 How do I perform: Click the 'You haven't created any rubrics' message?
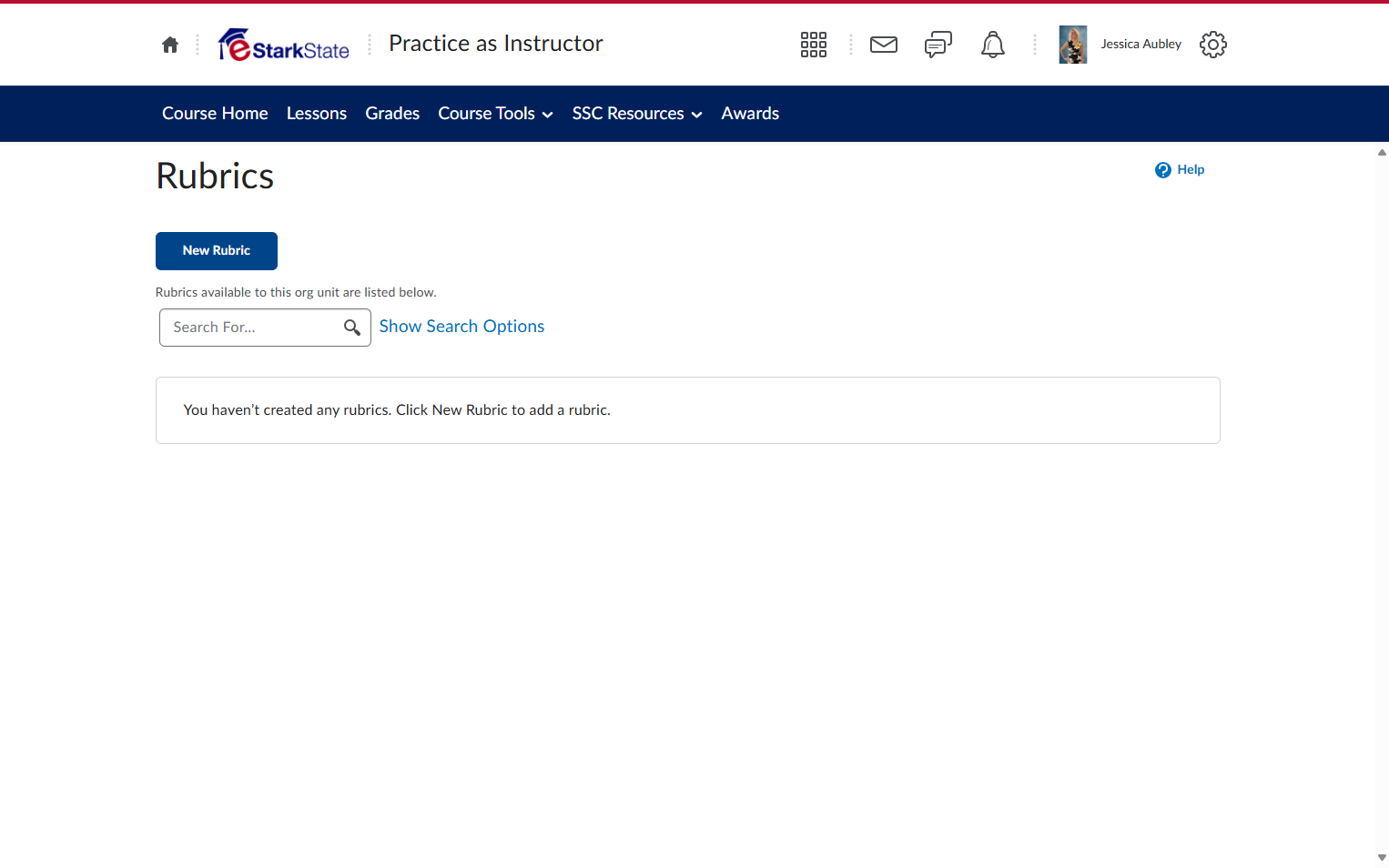[397, 410]
